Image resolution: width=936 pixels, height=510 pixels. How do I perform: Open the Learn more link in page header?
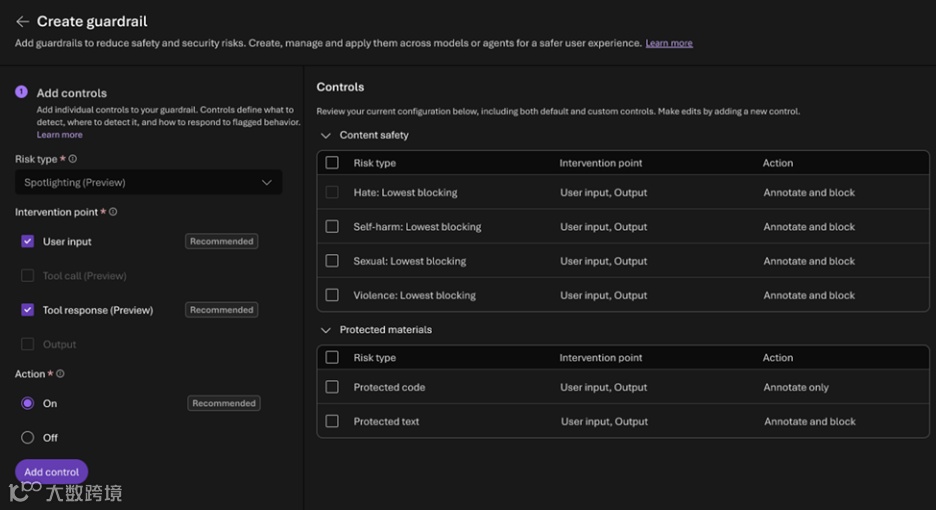(669, 43)
